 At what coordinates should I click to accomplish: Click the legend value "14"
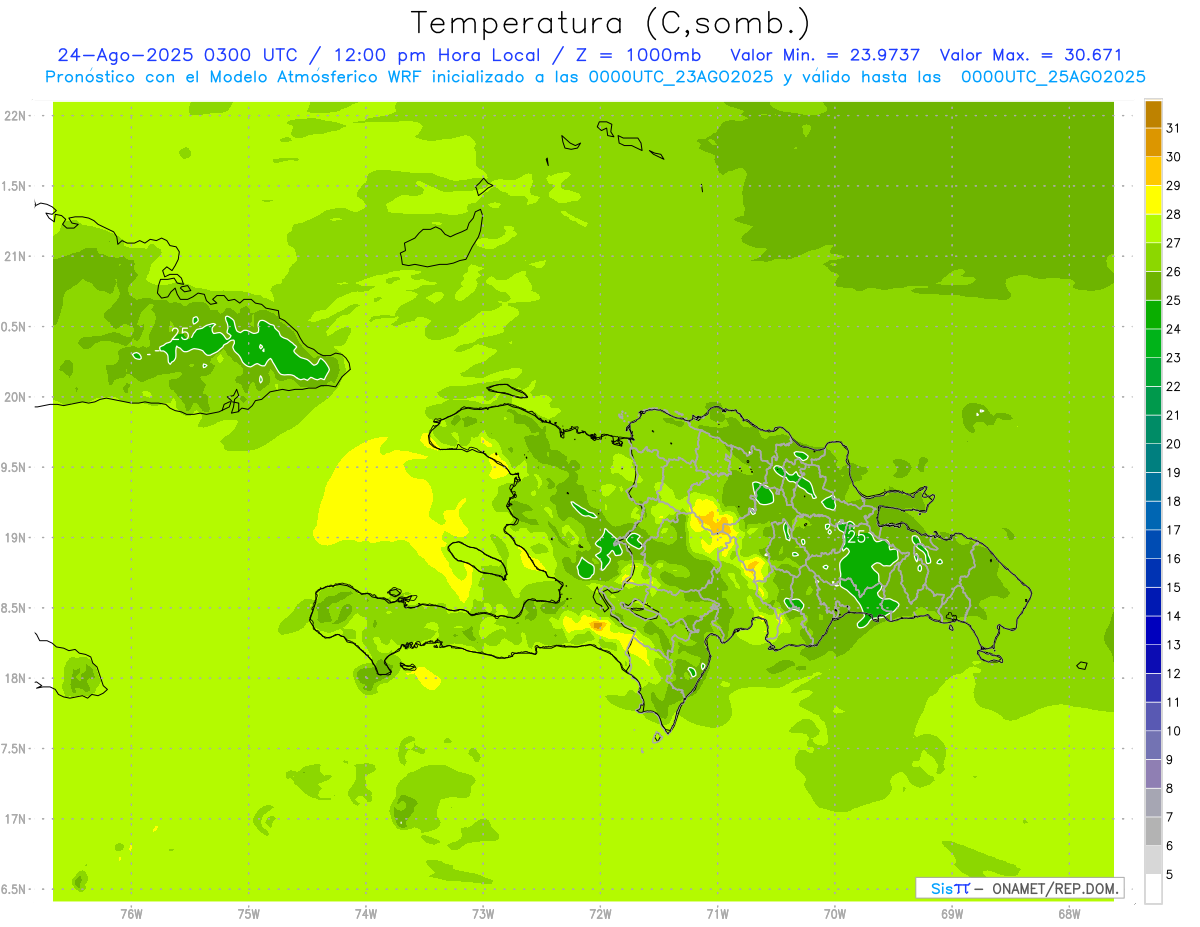coord(1174,616)
